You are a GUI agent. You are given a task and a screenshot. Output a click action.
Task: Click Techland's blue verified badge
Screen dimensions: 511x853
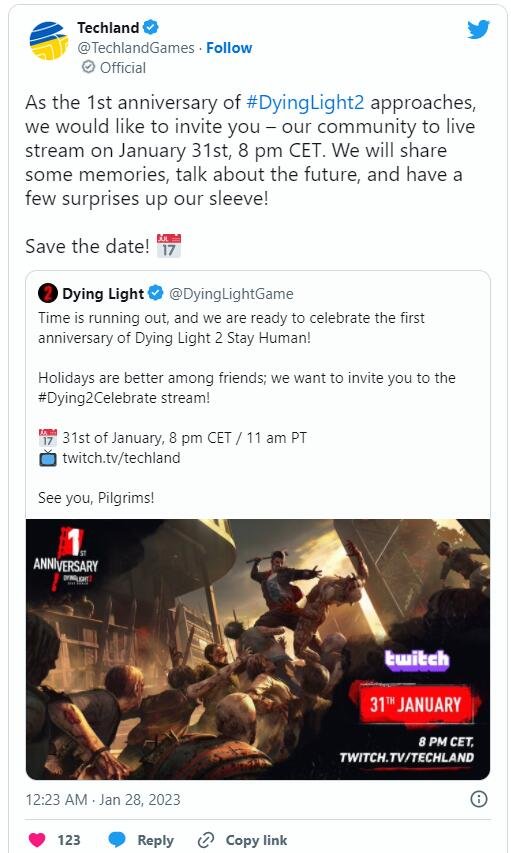point(151,27)
